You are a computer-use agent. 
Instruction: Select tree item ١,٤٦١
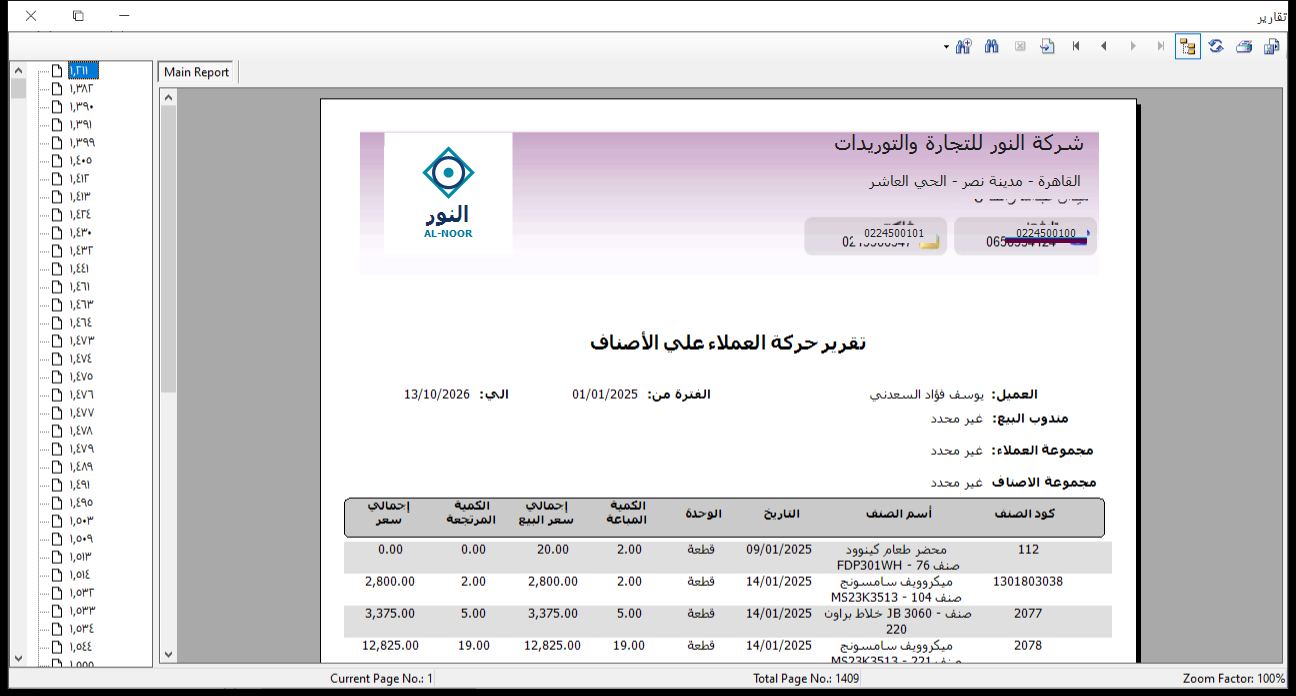(x=80, y=287)
